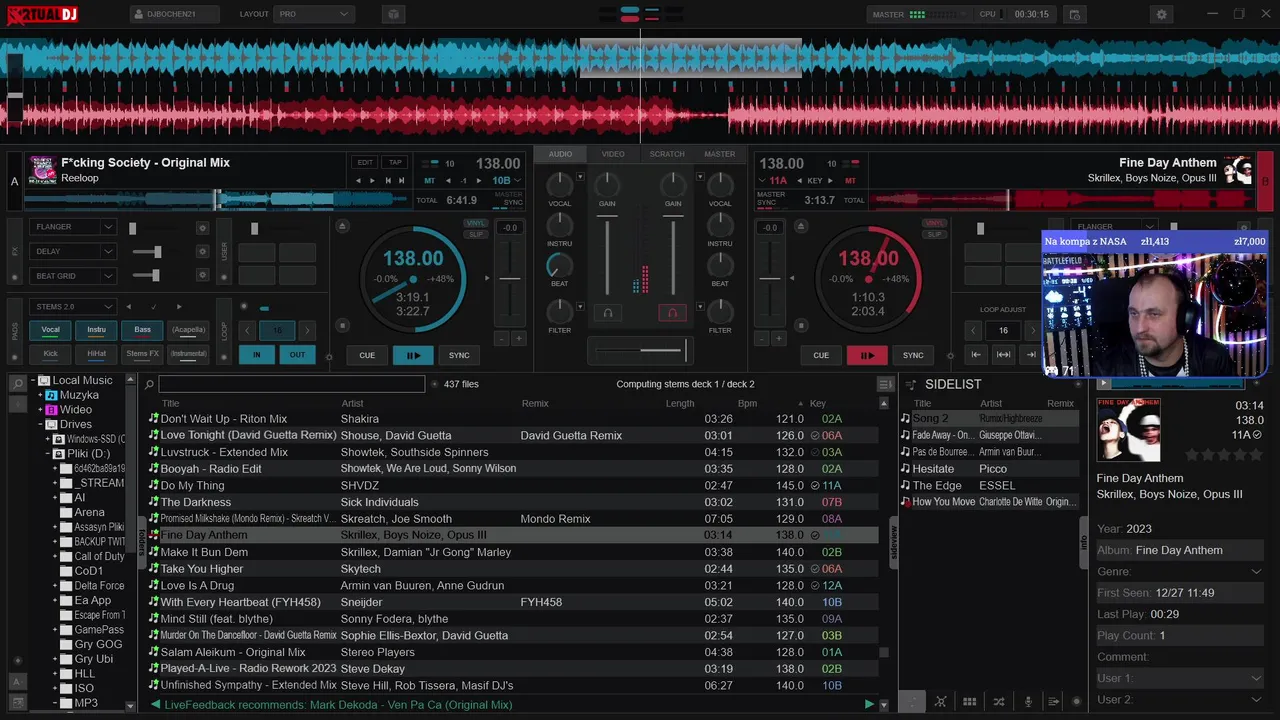This screenshot has height=720, width=1280.
Task: Switch to the SCRATCH mixer tab
Action: (x=667, y=154)
